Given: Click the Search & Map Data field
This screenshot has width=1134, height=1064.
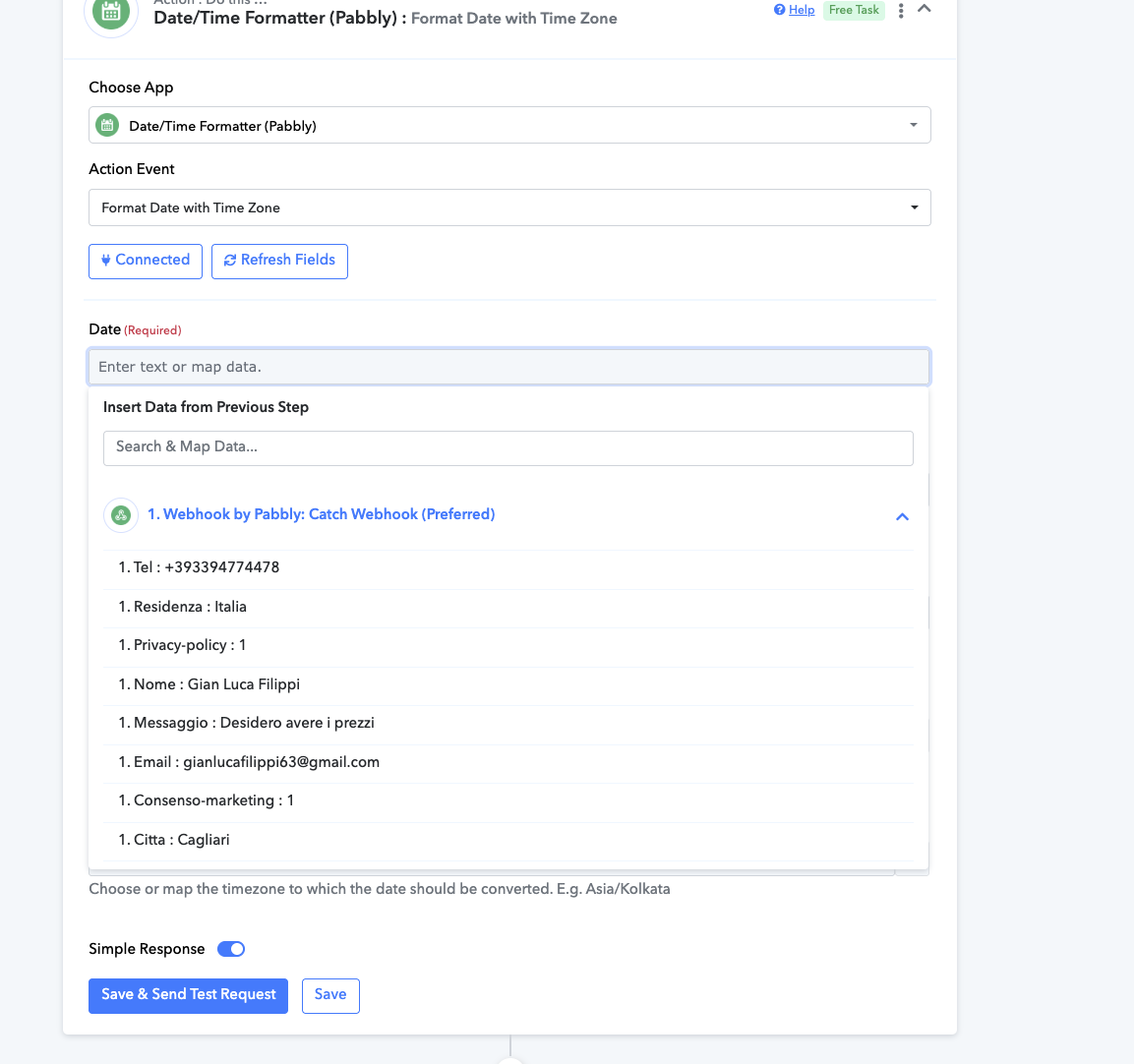Looking at the screenshot, I should [x=507, y=447].
